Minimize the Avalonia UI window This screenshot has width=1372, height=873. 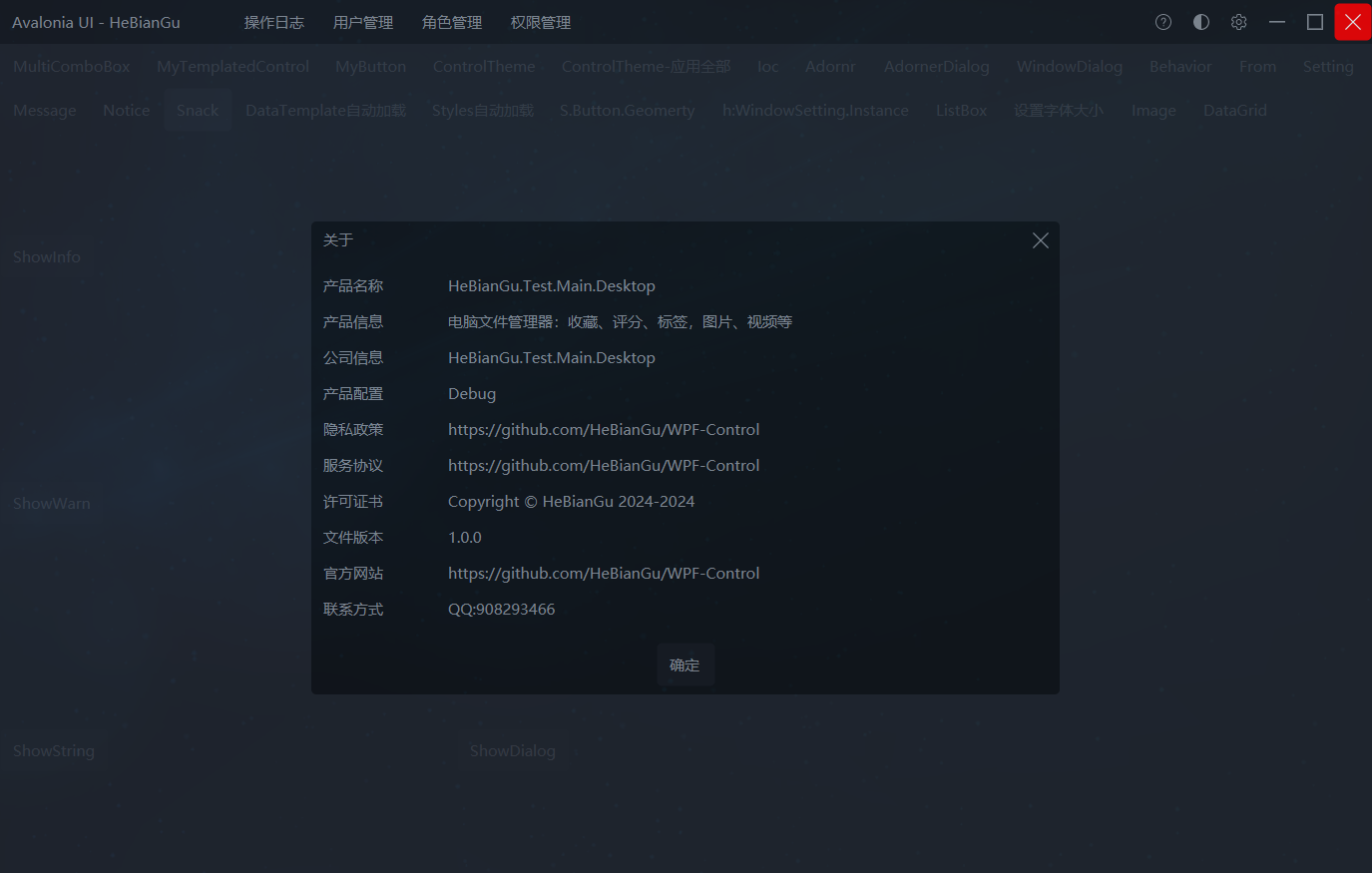click(1277, 22)
